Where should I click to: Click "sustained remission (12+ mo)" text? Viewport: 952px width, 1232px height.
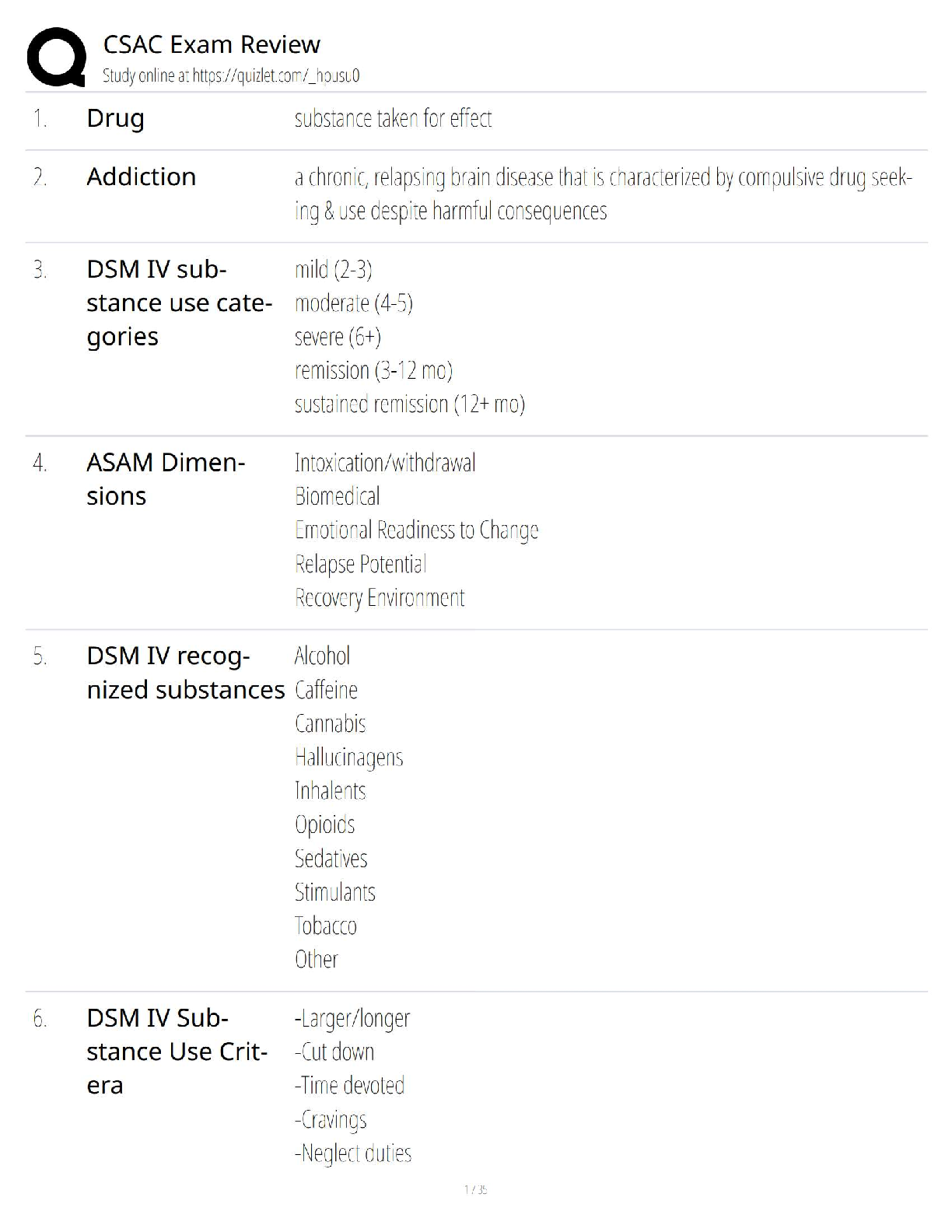tap(409, 404)
